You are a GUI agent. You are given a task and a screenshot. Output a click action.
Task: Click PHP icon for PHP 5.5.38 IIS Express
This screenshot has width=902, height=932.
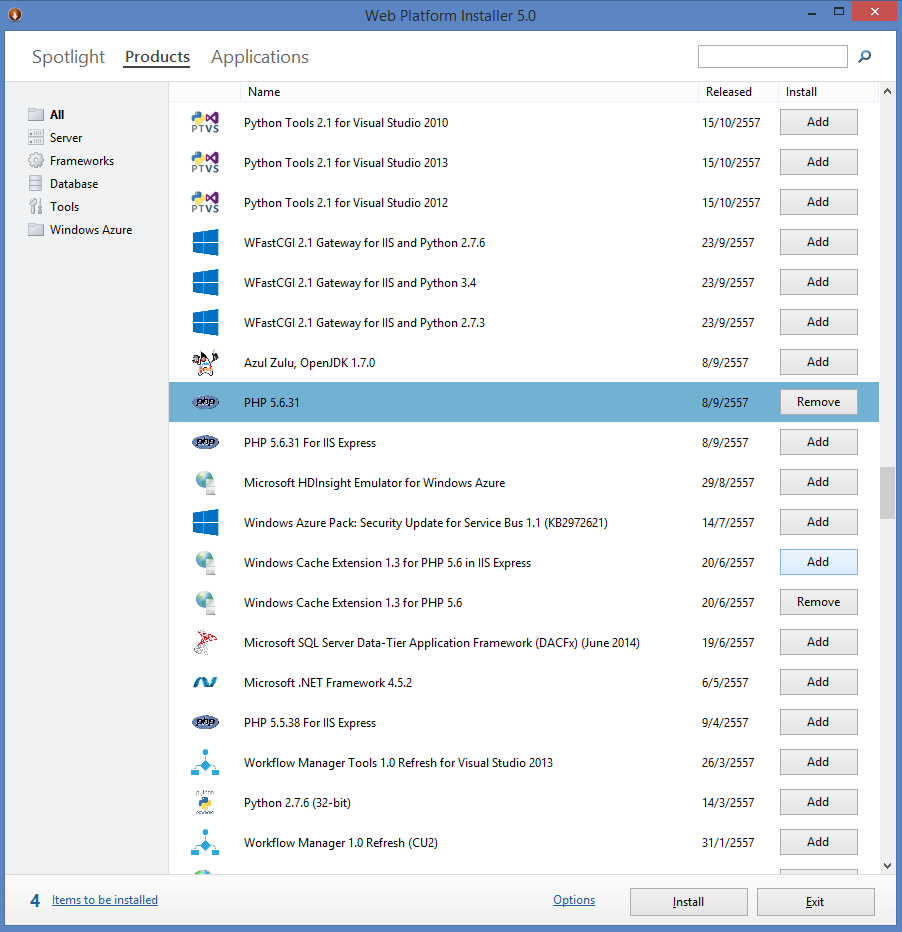(205, 722)
